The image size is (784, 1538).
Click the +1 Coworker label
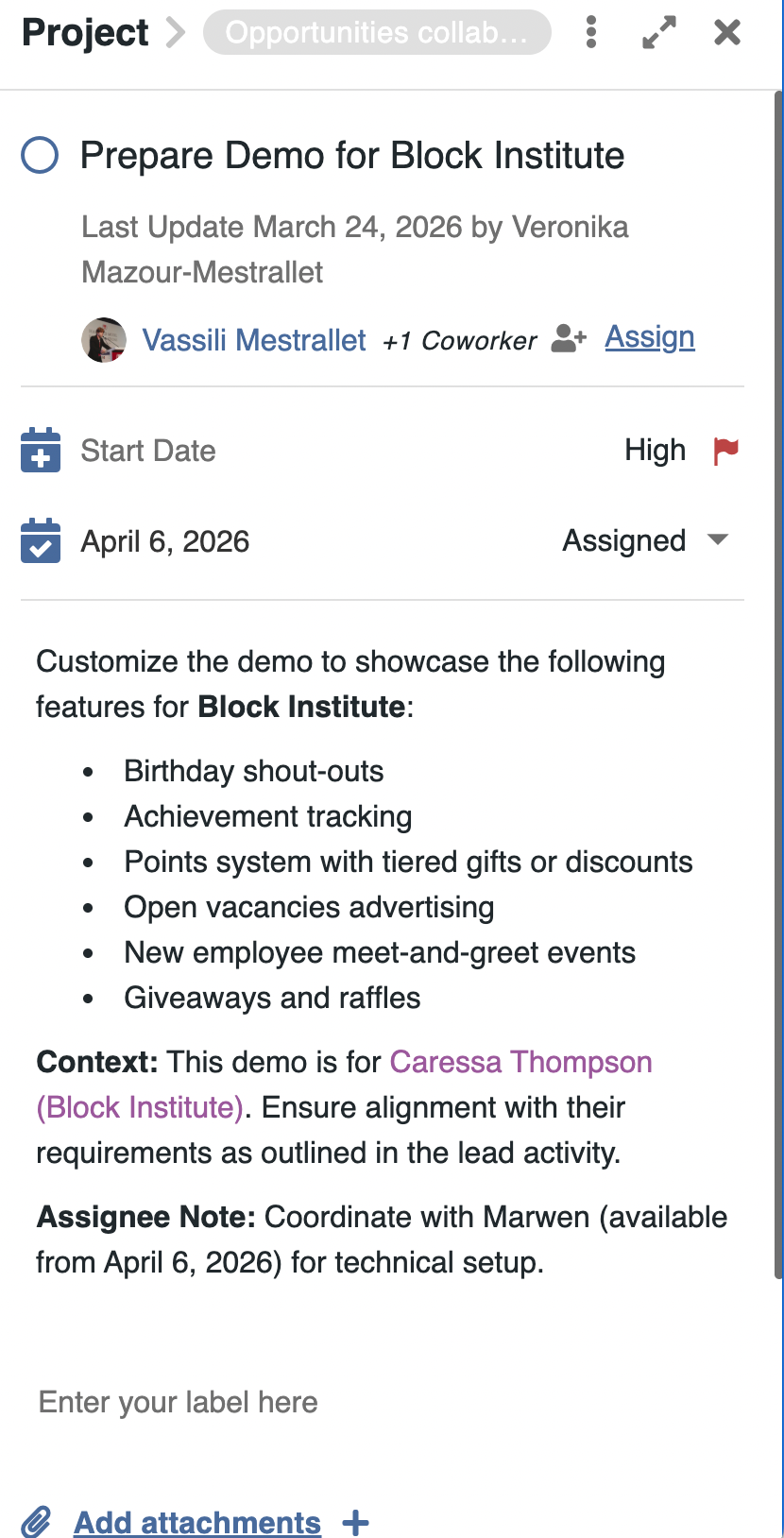pos(459,341)
